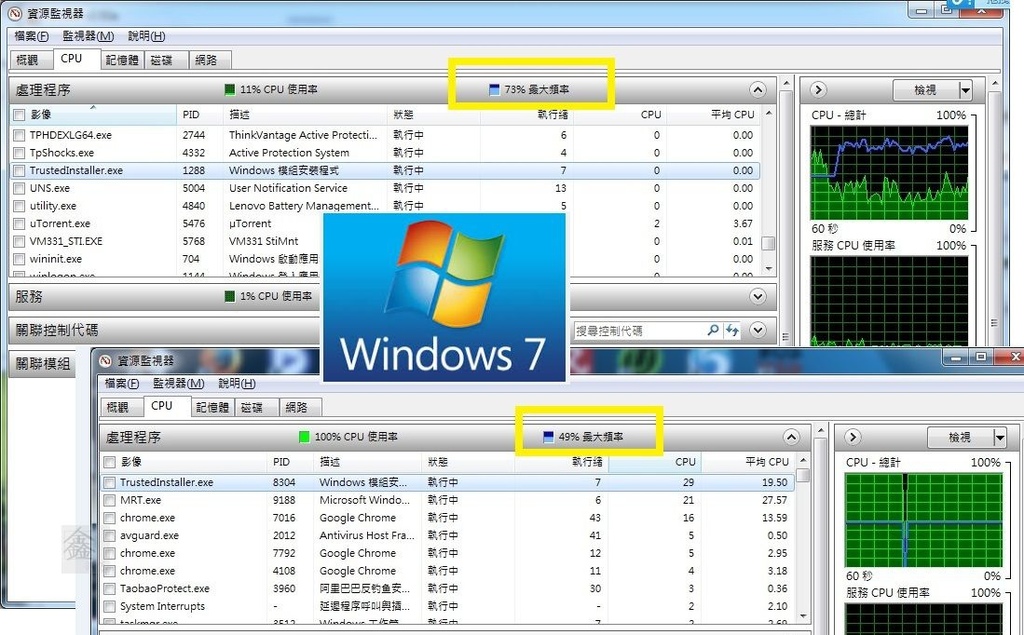Viewport: 1024px width, 635px height.
Task: Switch to the 記憶體 tab in the back window
Action: [x=122, y=60]
